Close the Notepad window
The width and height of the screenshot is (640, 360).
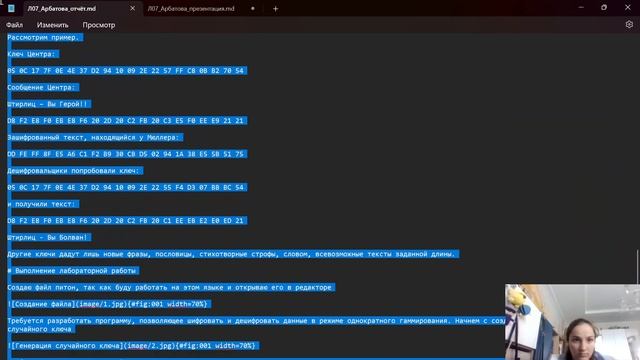click(x=628, y=7)
